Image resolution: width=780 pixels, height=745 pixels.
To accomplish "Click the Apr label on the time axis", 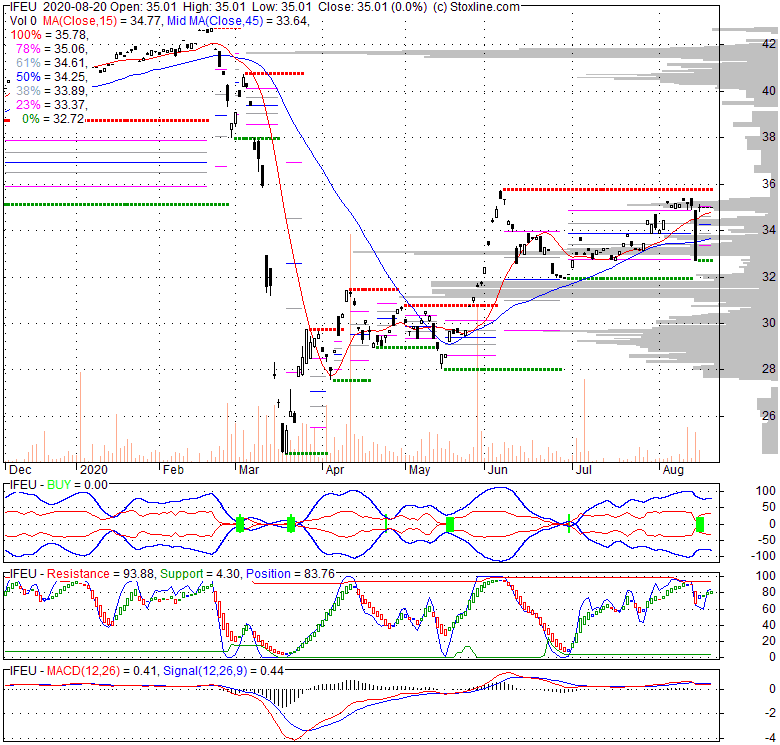I will [x=335, y=470].
